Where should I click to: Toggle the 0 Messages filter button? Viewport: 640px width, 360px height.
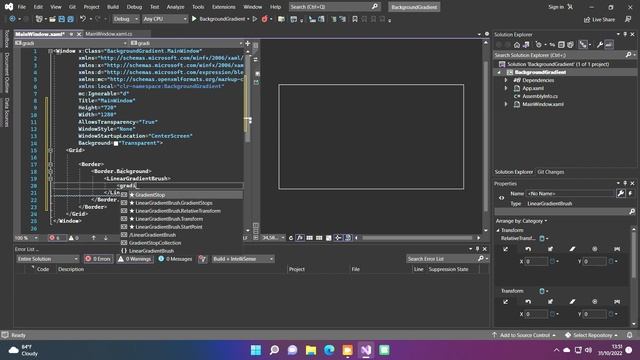click(175, 259)
